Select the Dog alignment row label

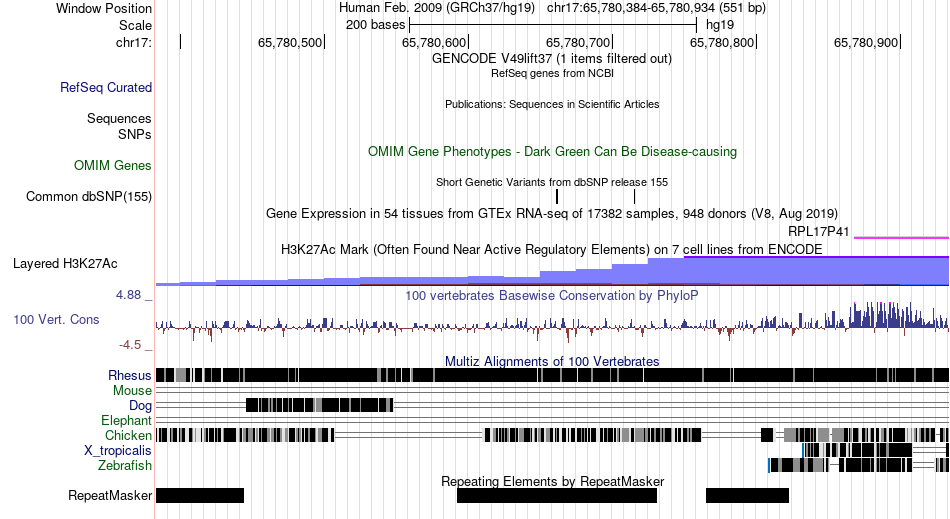[140, 406]
